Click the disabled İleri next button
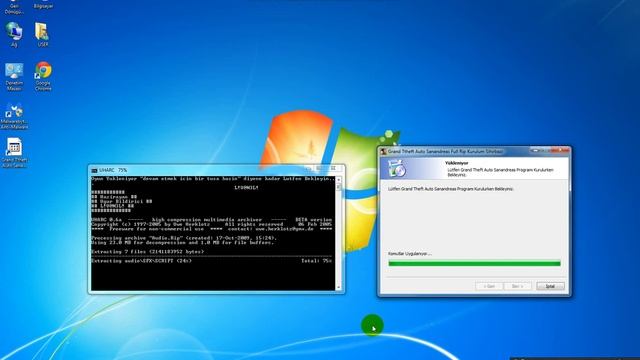This screenshot has height=360, width=640. click(x=518, y=286)
